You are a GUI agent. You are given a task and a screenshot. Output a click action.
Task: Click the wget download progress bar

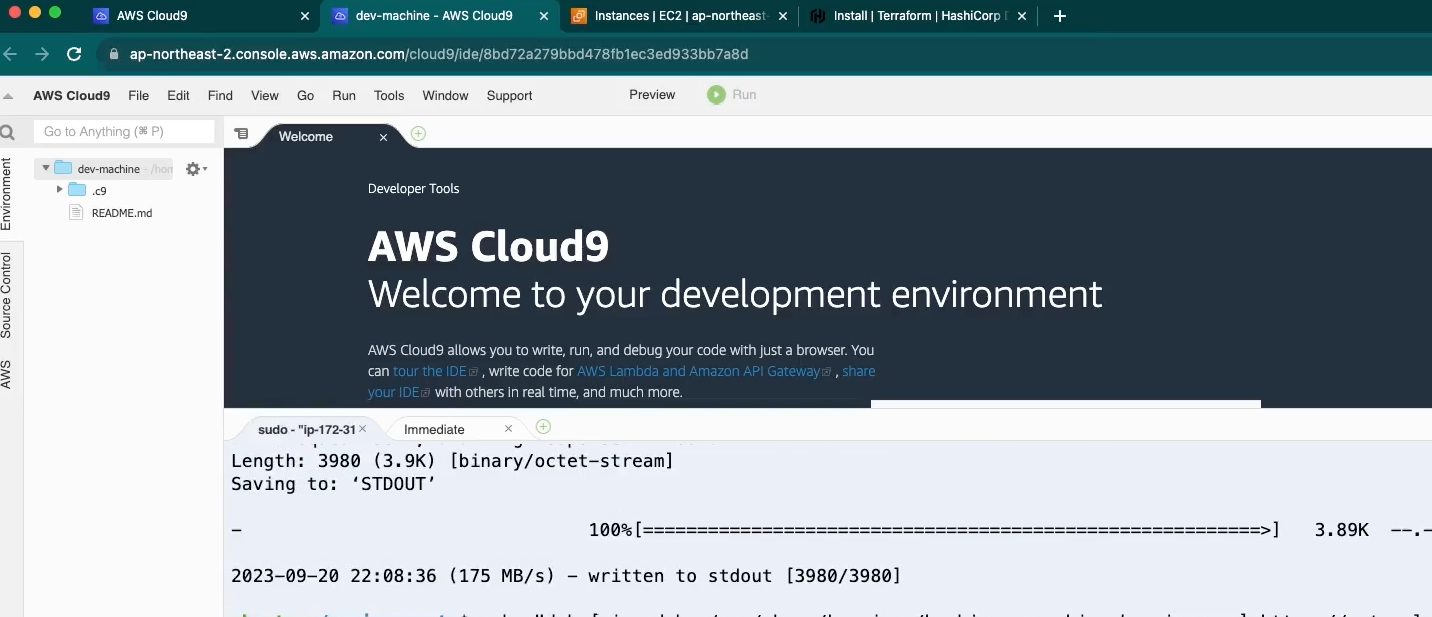point(957,530)
